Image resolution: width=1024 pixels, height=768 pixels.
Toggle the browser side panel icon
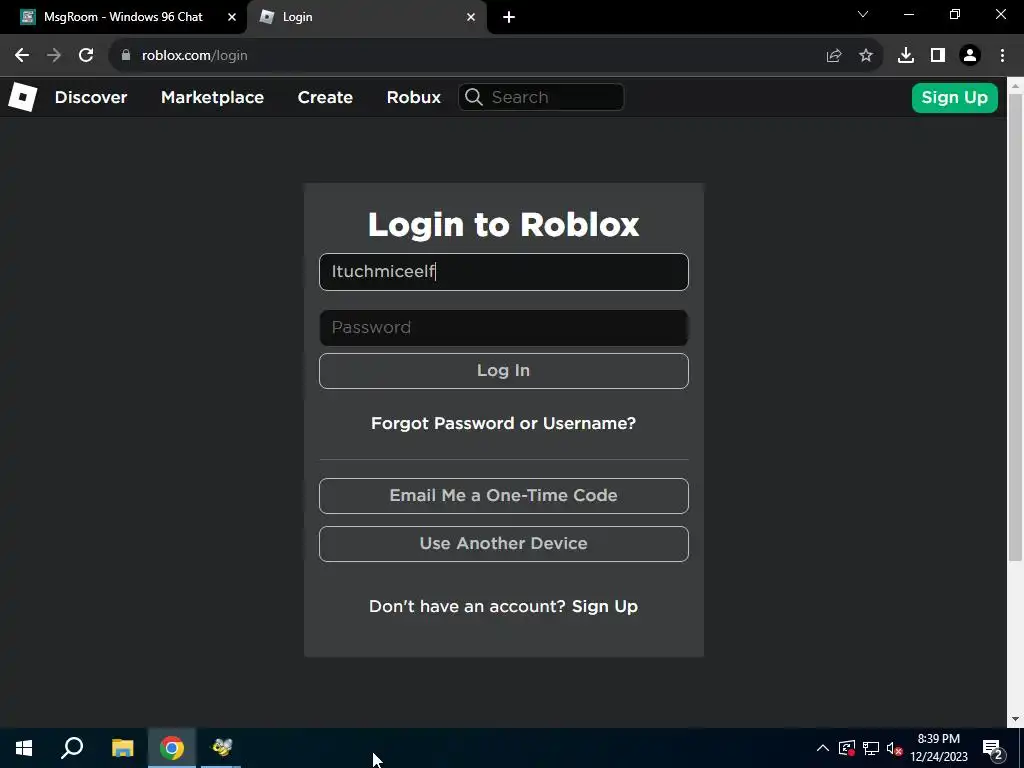(x=938, y=56)
